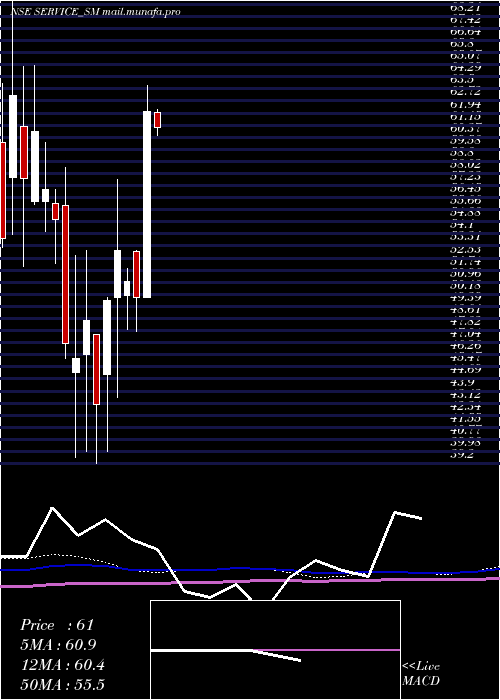The image size is (500, 700).
Task: Click the 61.94 price axis label
Action: 466,104
